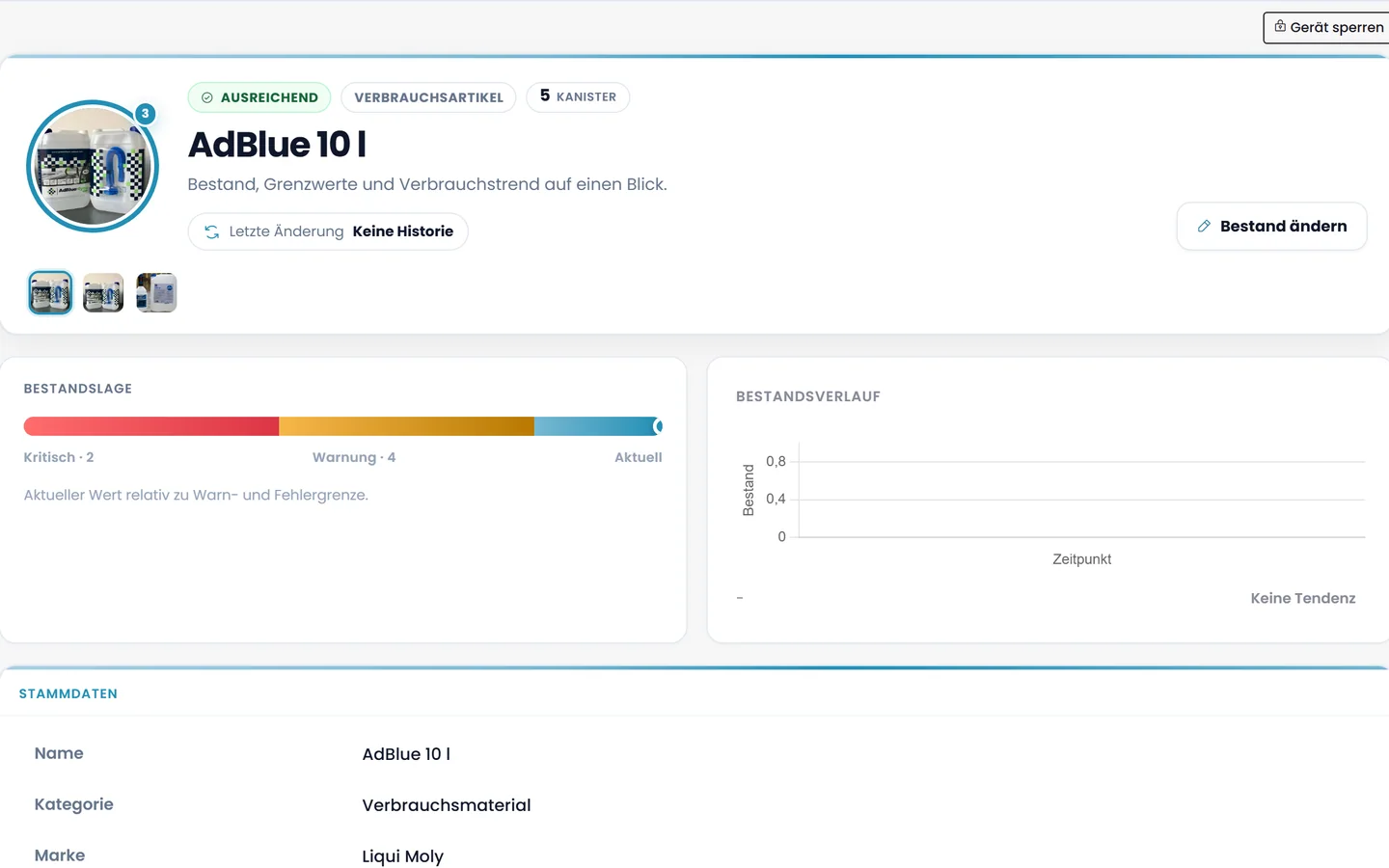Select the highlighted thumbnail with blue outline

tap(50, 292)
